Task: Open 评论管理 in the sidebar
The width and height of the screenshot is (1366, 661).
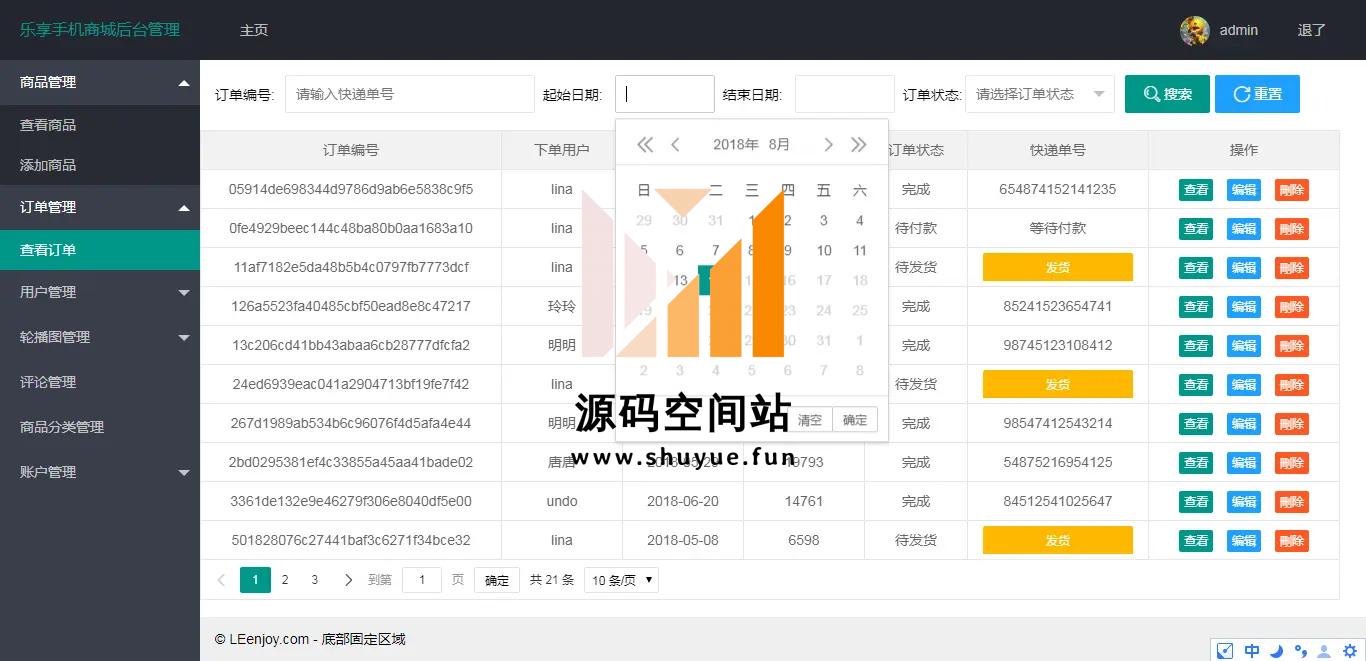Action: [x=100, y=382]
